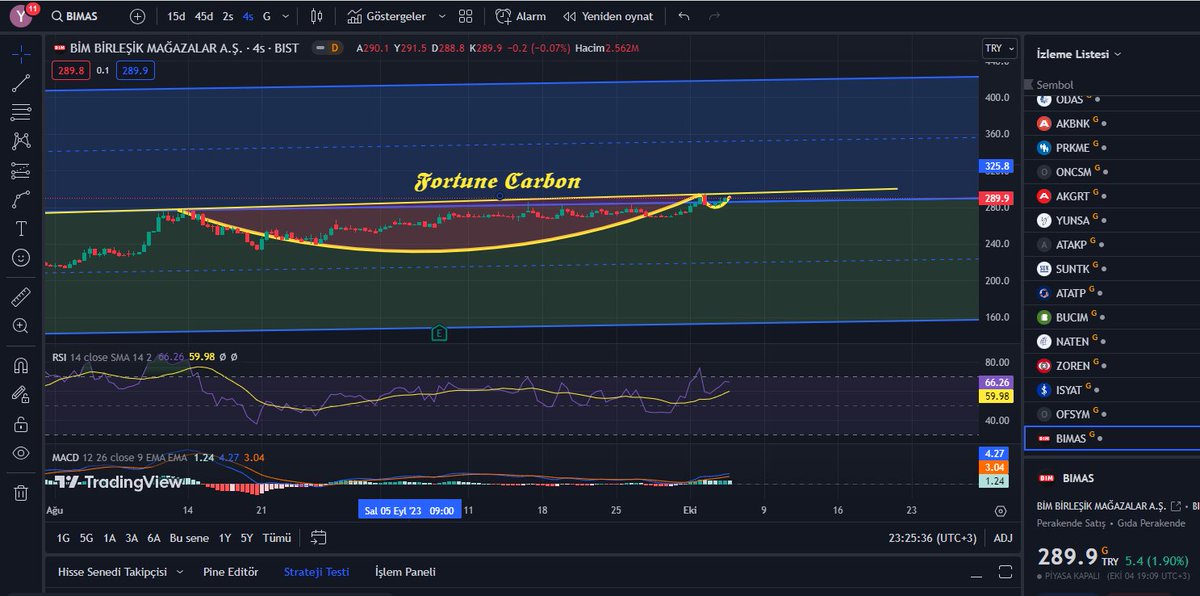The width and height of the screenshot is (1200, 596).
Task: Click the 23:25:36 (UTC+3) timezone clock
Action: (932, 538)
